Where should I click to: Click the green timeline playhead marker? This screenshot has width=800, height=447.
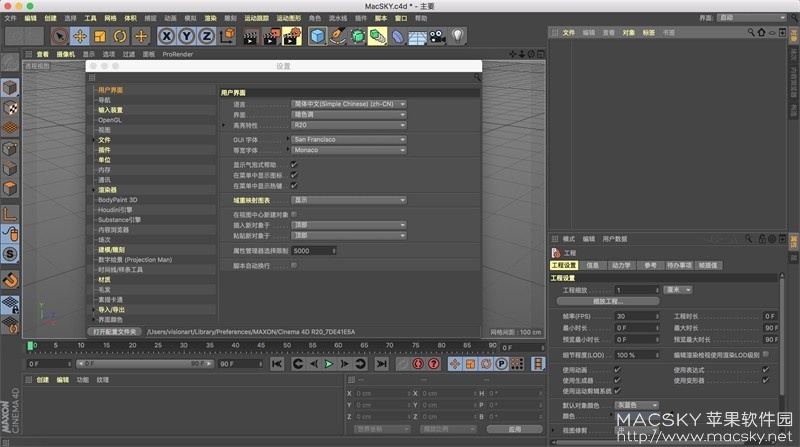click(30, 346)
